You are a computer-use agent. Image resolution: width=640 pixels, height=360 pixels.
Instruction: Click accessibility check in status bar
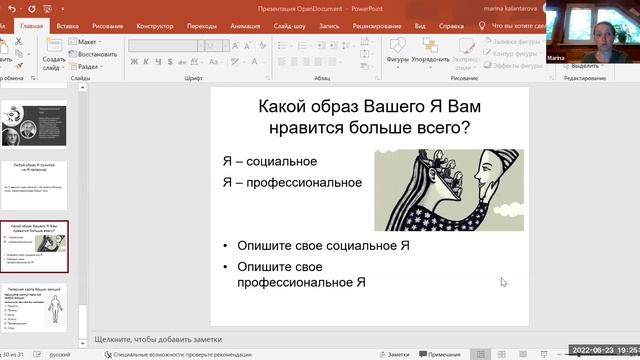pyautogui.click(x=178, y=354)
